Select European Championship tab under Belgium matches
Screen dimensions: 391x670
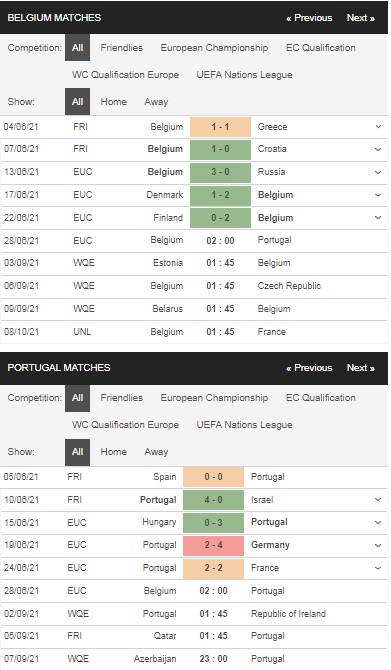click(214, 48)
